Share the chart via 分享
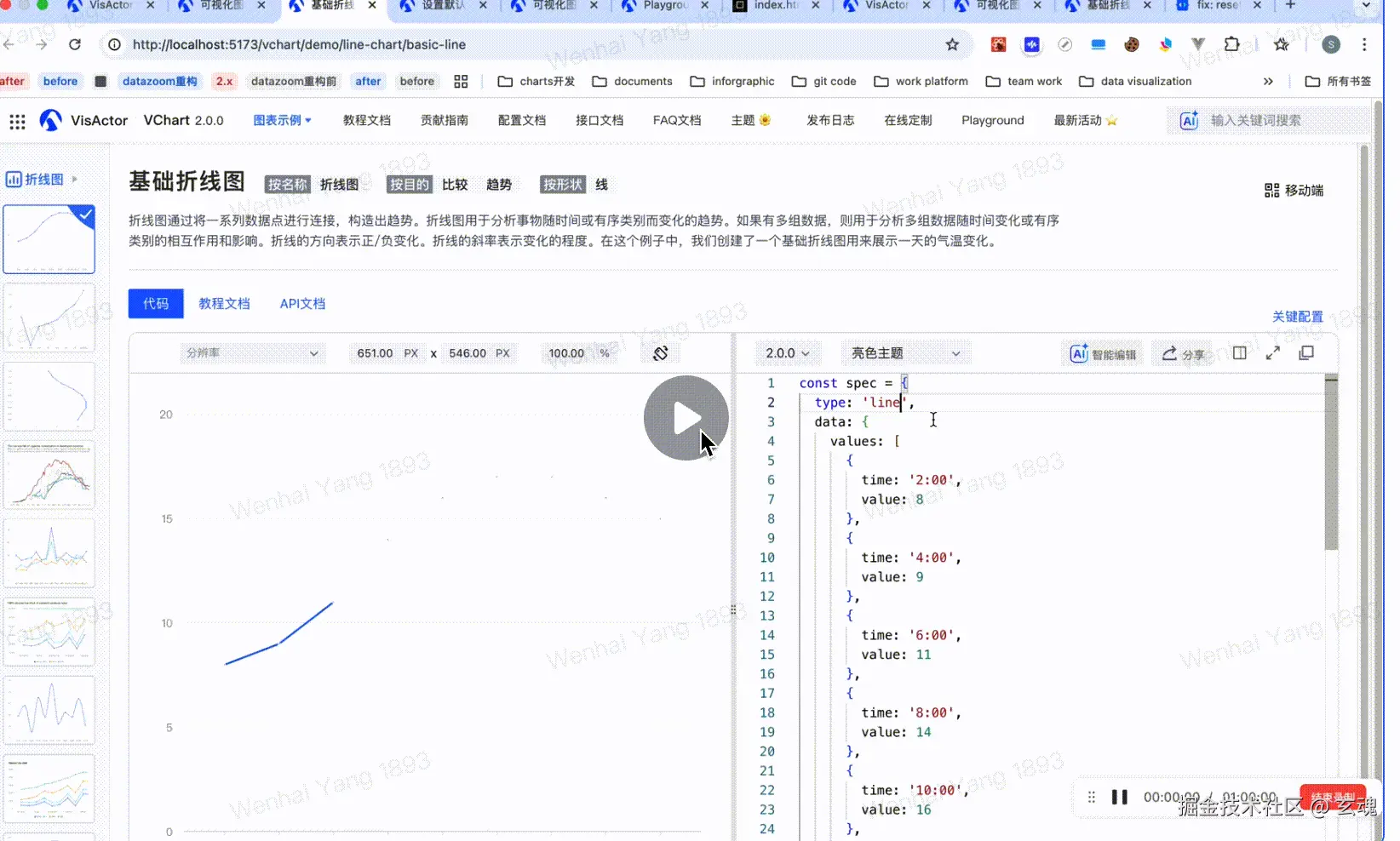Screen dimensions: 1400x841 pos(1184,353)
